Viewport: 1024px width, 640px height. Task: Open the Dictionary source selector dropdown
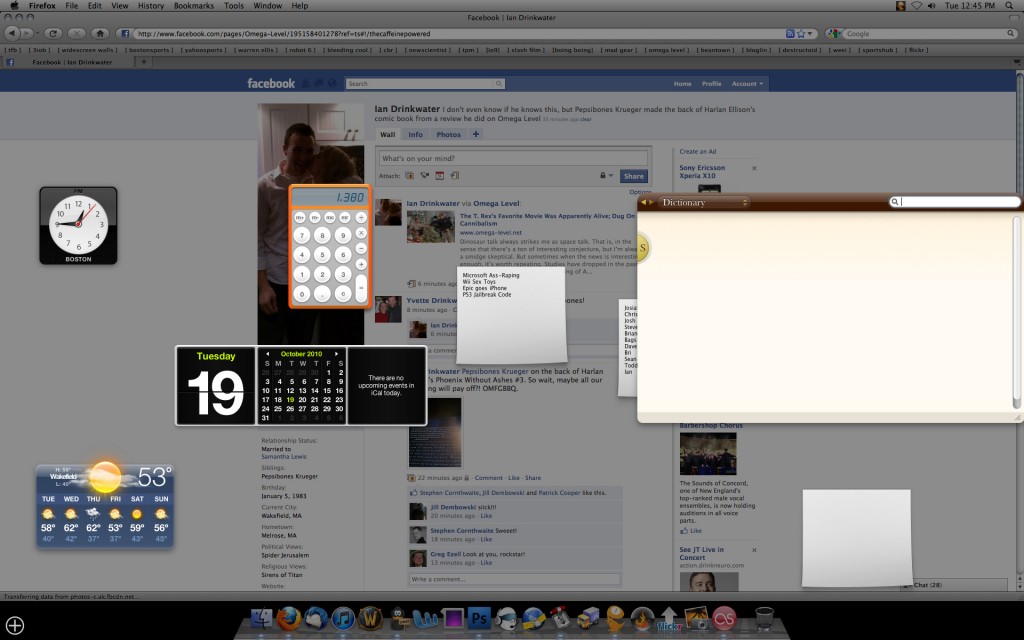[703, 202]
